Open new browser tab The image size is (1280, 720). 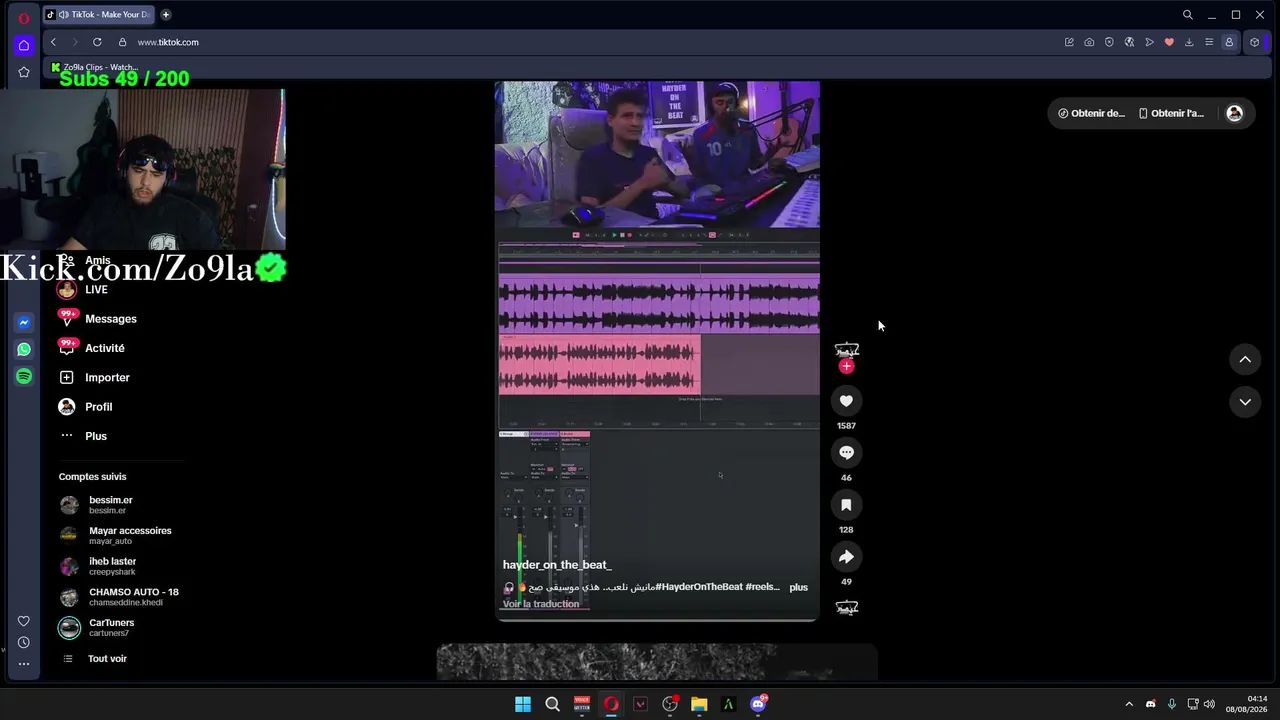click(166, 15)
